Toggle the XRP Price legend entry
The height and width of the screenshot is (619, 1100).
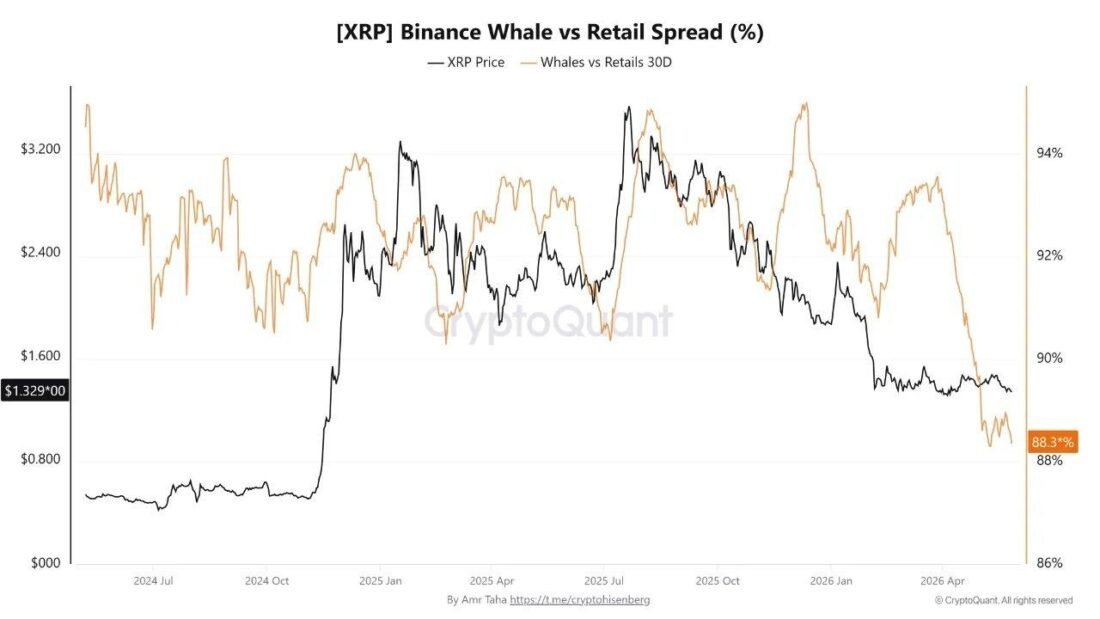pyautogui.click(x=466, y=62)
